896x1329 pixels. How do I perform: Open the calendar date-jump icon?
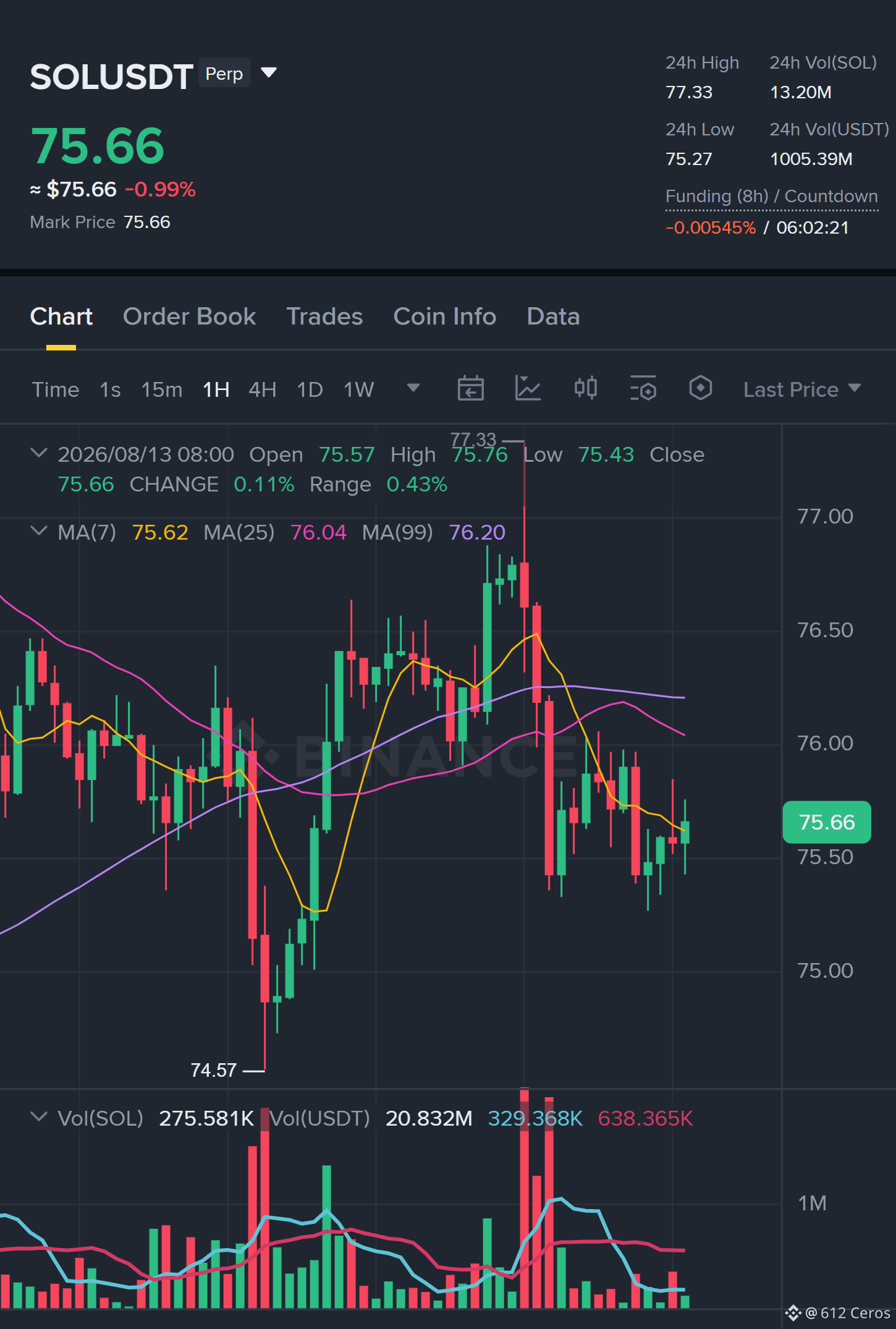pyautogui.click(x=470, y=389)
